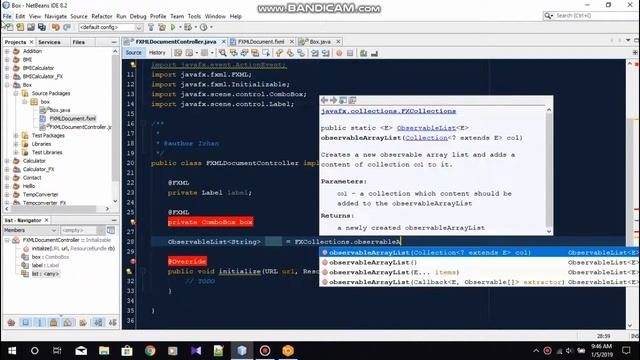The height and width of the screenshot is (360, 640).
Task: Click the error marker beside @Override line
Action: tap(133, 261)
